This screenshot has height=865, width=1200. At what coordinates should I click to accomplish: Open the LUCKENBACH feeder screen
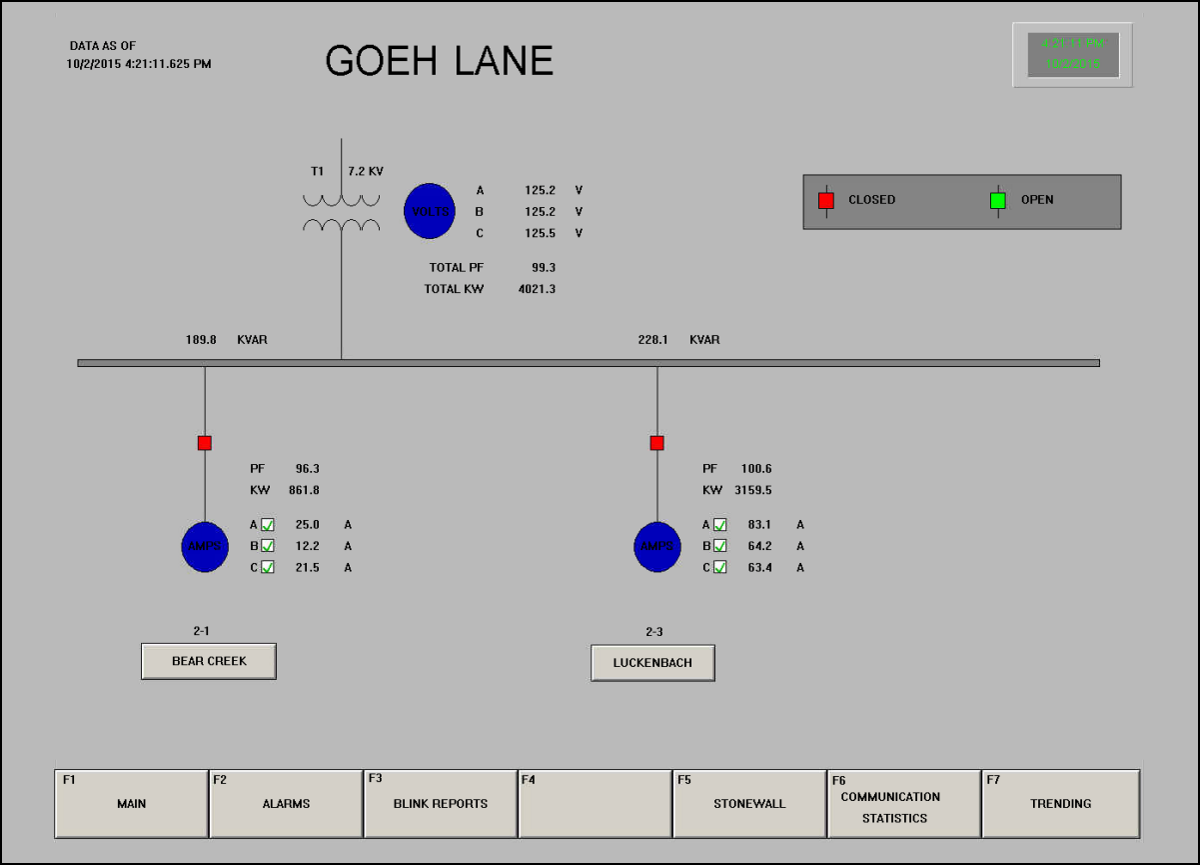(x=653, y=663)
